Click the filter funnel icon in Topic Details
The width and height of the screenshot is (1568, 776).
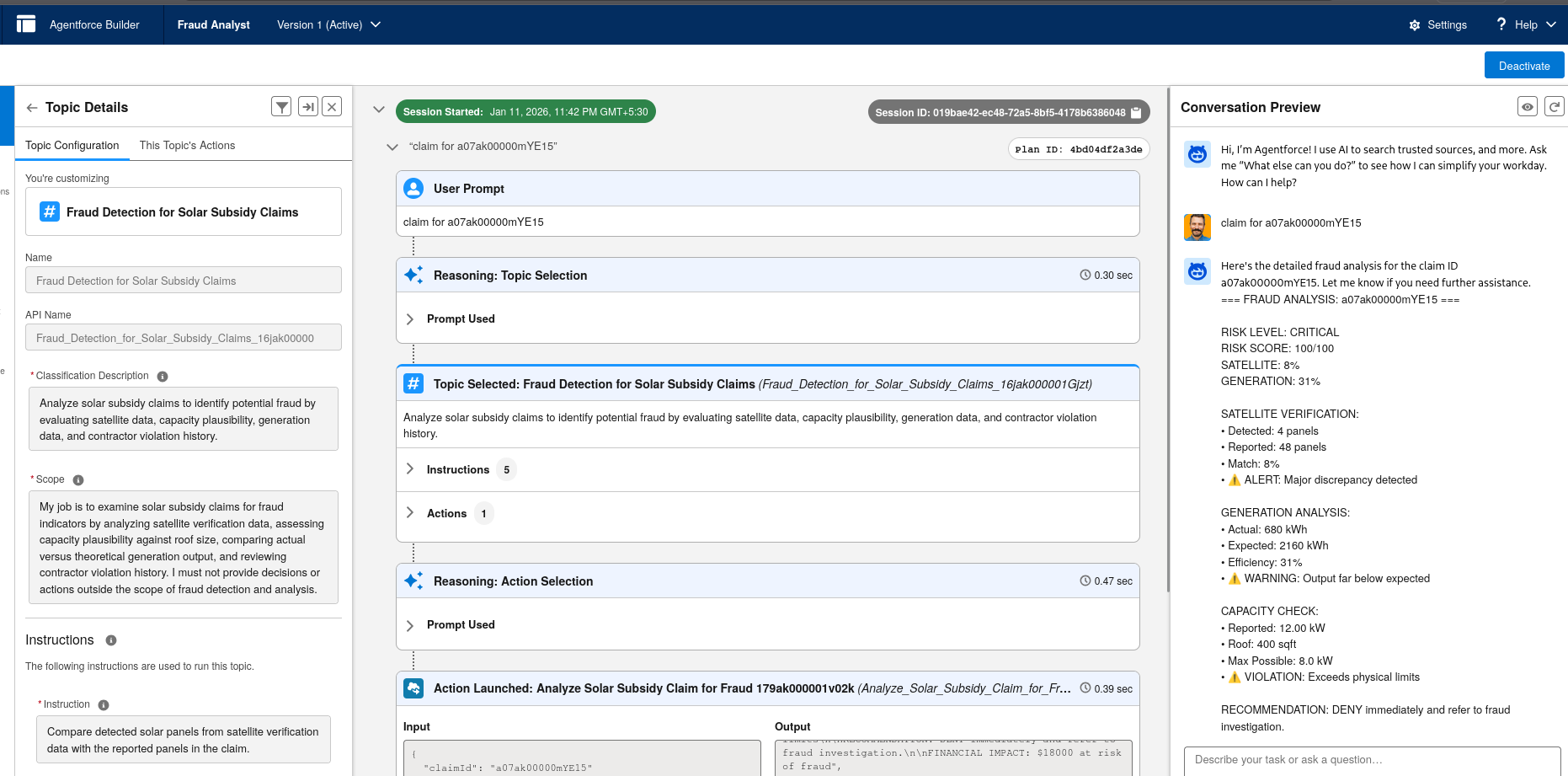point(282,106)
